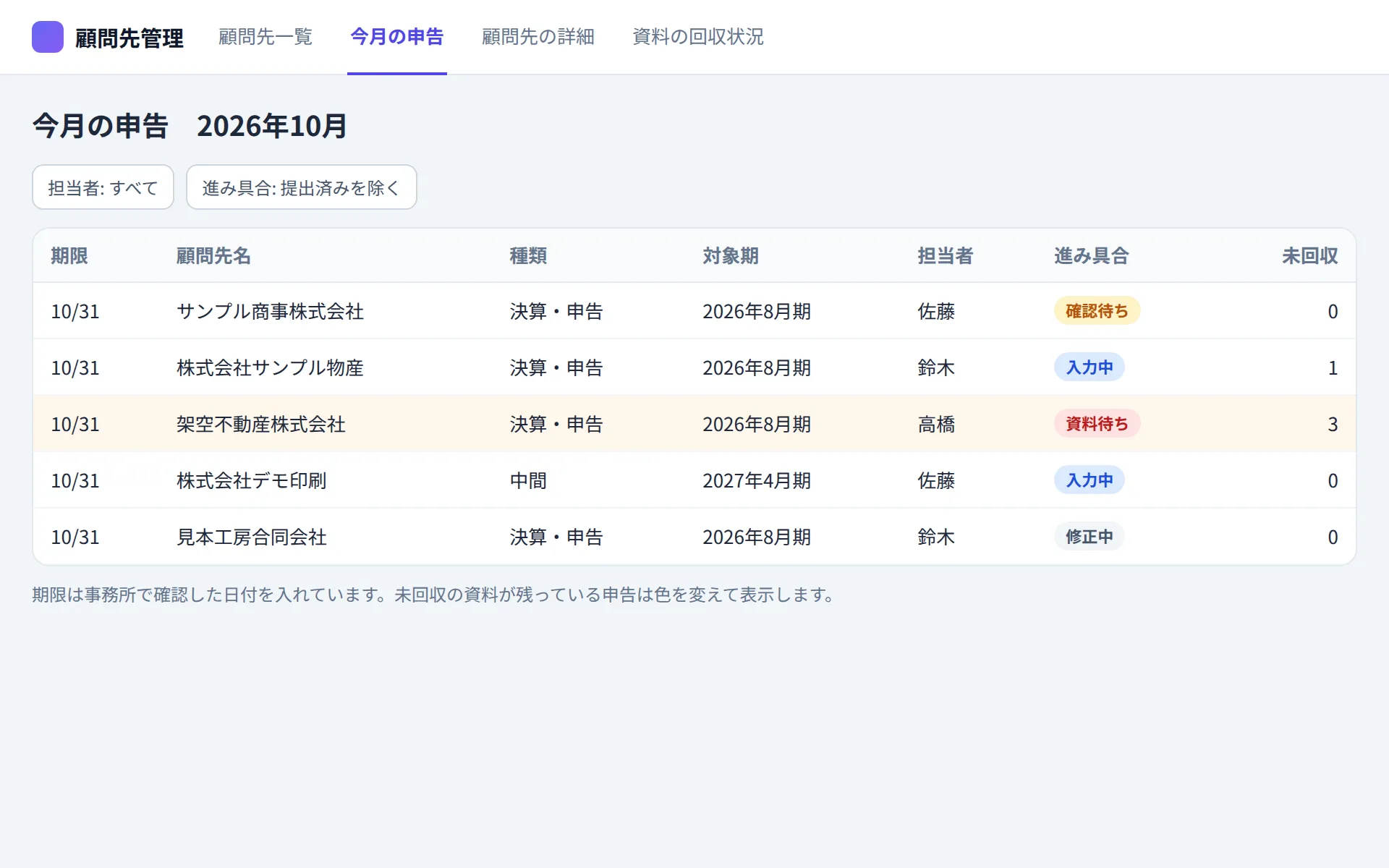Click the 対象期 column header
The width and height of the screenshot is (1389, 868).
731,256
